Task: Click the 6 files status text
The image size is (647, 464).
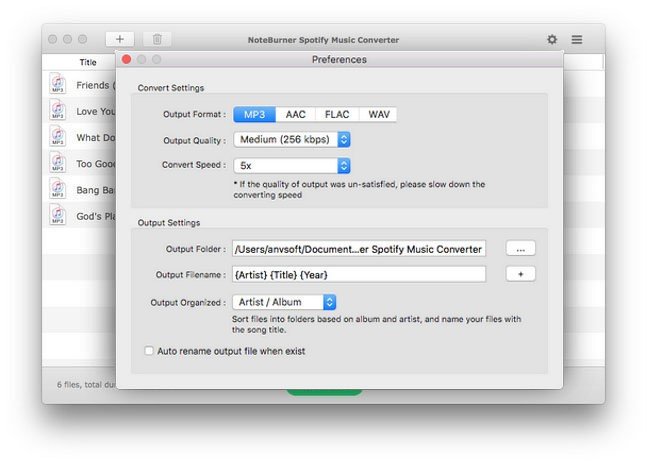Action: click(86, 384)
